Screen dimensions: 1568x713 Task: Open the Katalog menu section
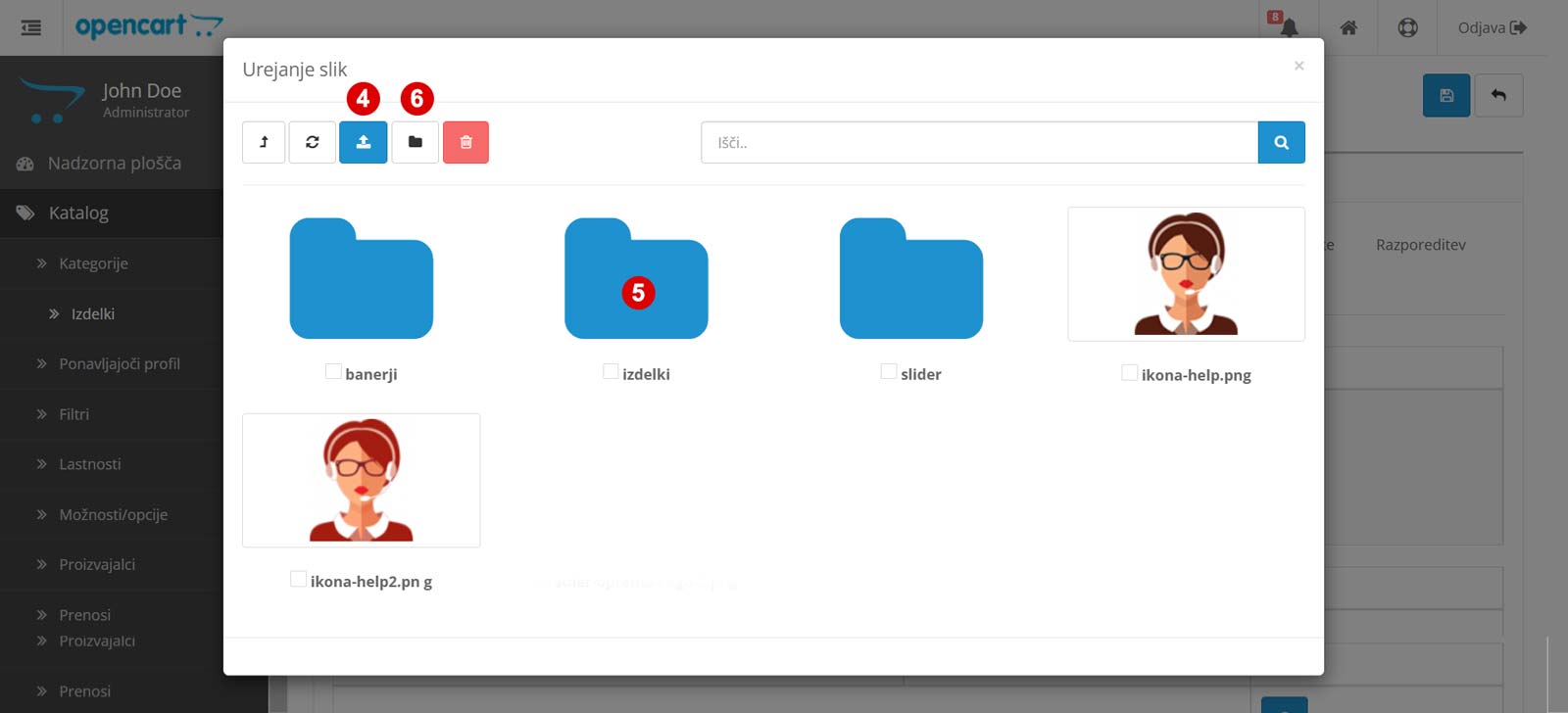pos(78,213)
